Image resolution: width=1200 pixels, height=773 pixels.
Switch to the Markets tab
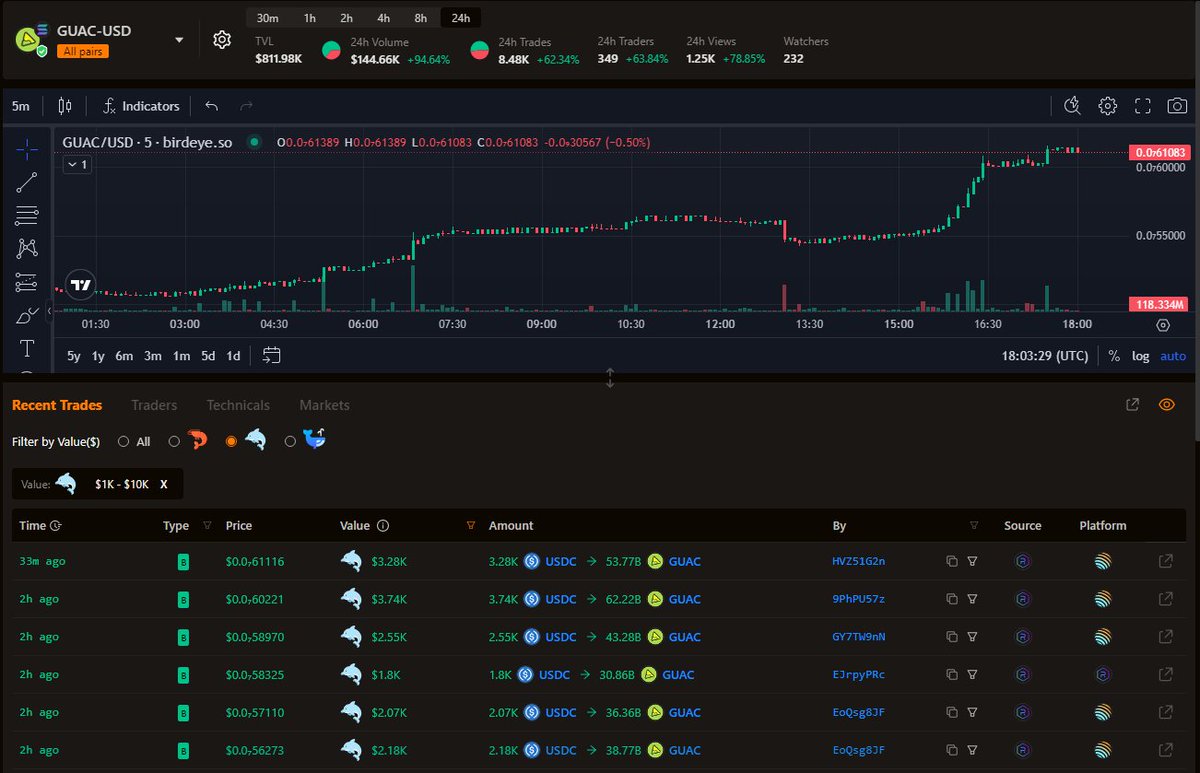[x=324, y=405]
